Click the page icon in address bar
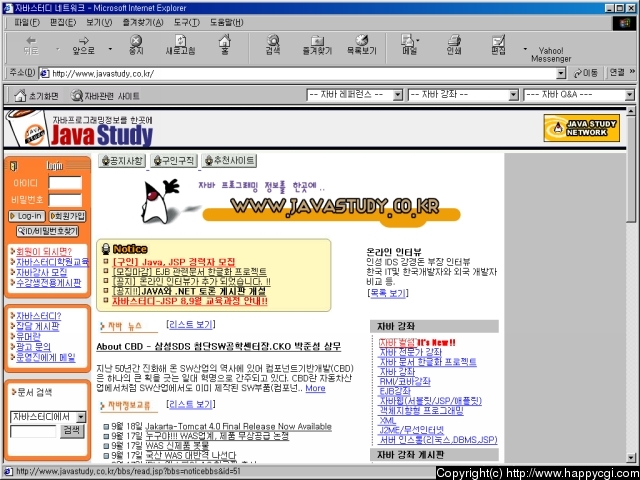The height and width of the screenshot is (480, 640). (x=44, y=73)
